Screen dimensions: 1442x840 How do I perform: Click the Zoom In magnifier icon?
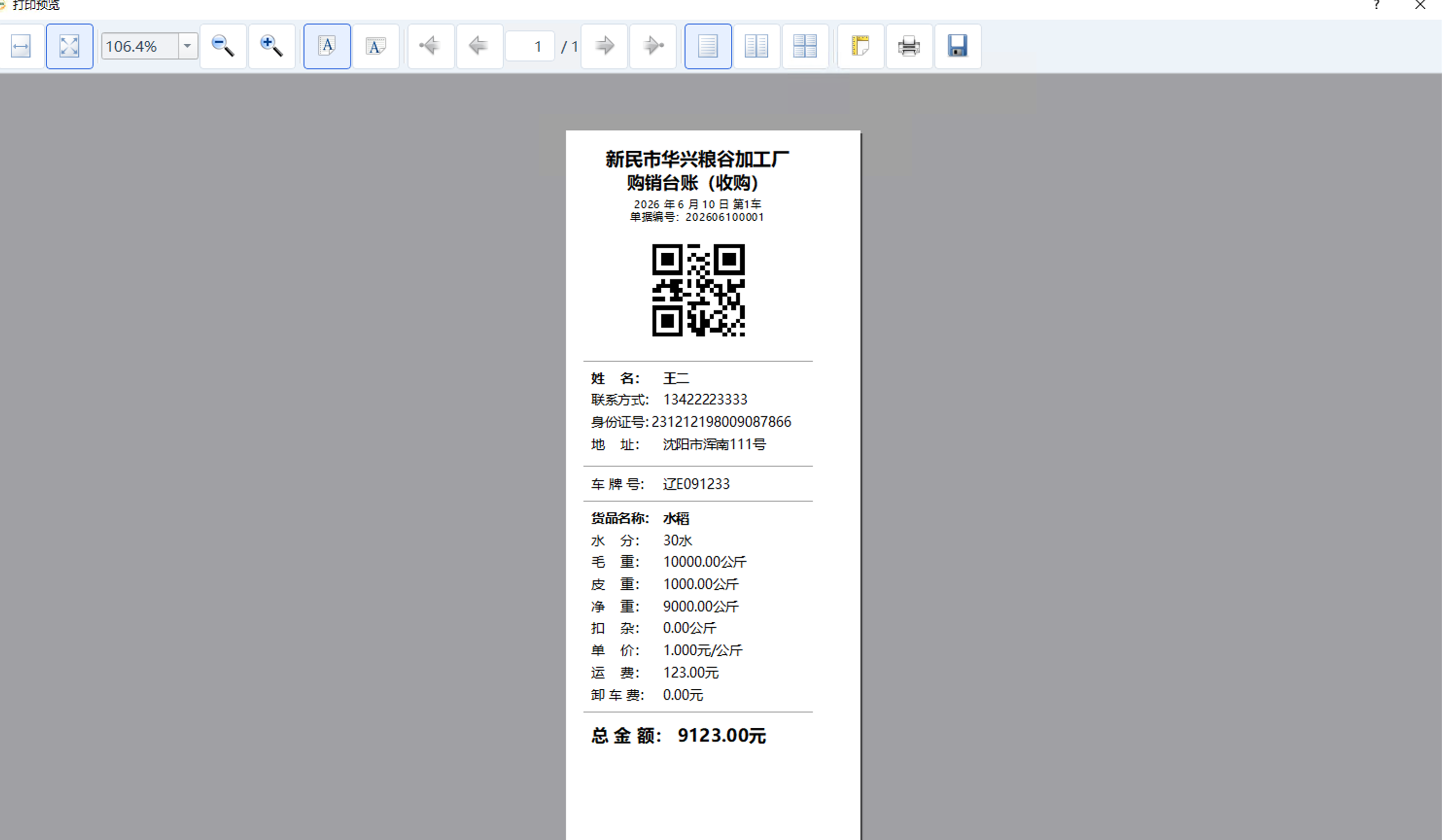tap(271, 46)
